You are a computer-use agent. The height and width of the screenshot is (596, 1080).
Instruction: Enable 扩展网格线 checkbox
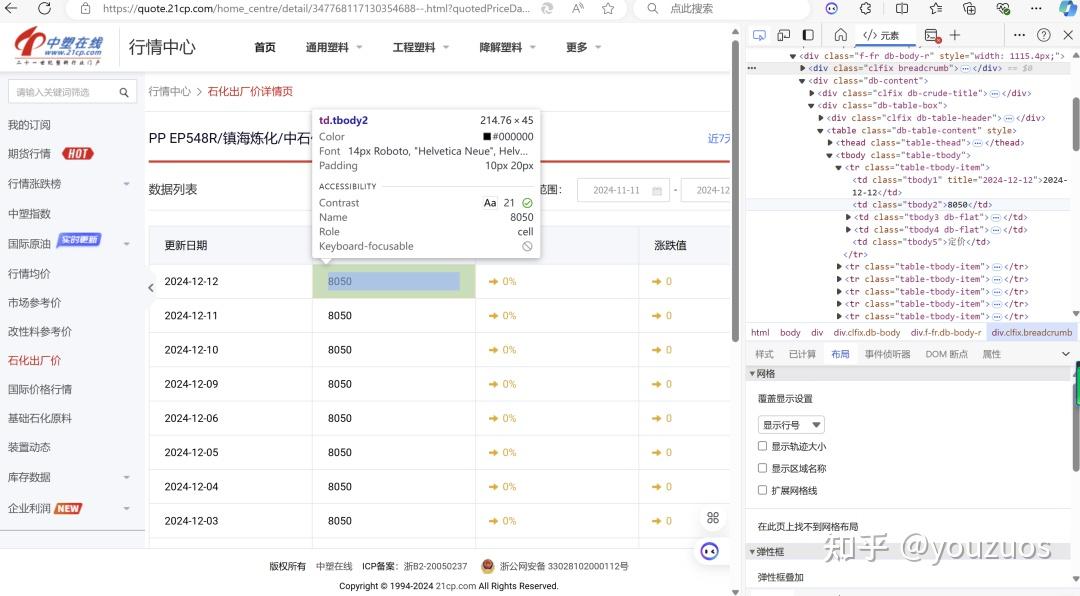coord(762,490)
